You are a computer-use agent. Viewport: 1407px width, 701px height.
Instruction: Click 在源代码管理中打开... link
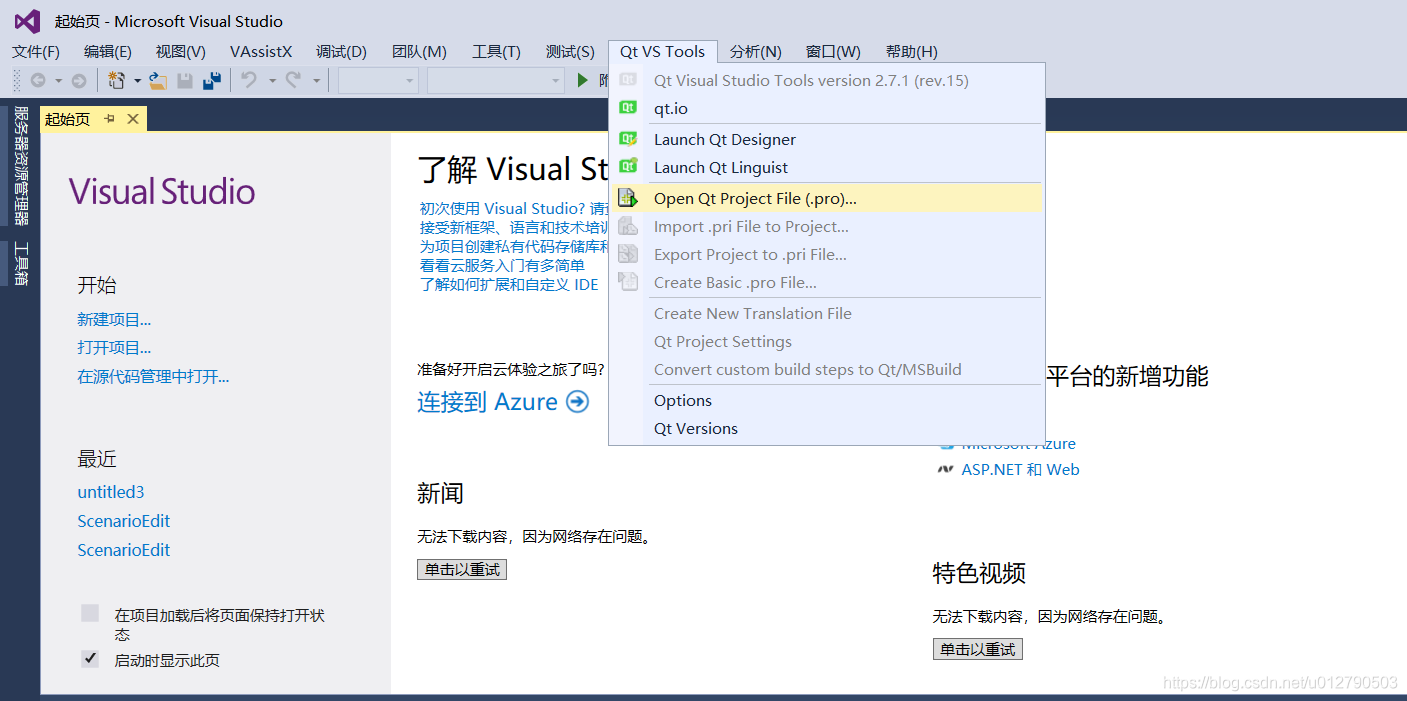[x=153, y=377]
